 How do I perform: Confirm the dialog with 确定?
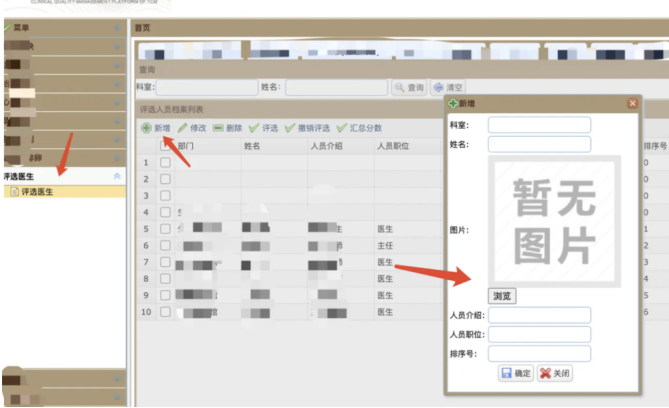click(x=517, y=373)
